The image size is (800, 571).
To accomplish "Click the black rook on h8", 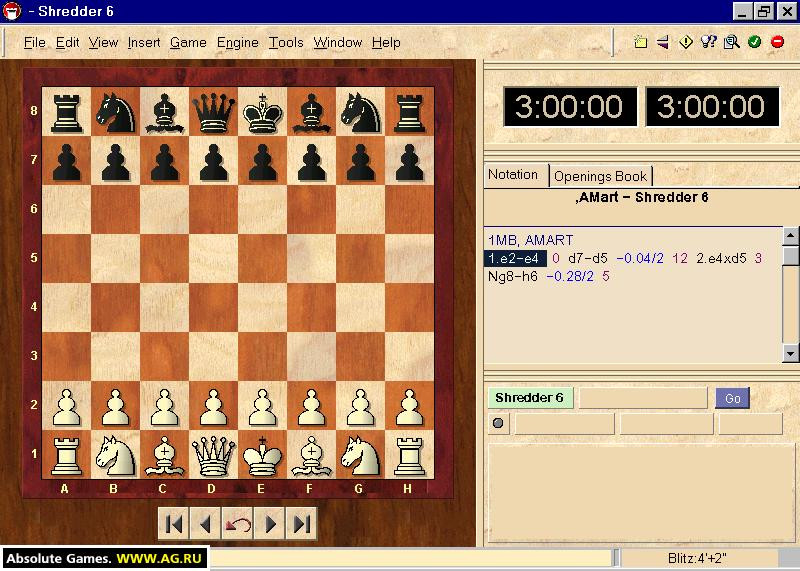I will (409, 112).
